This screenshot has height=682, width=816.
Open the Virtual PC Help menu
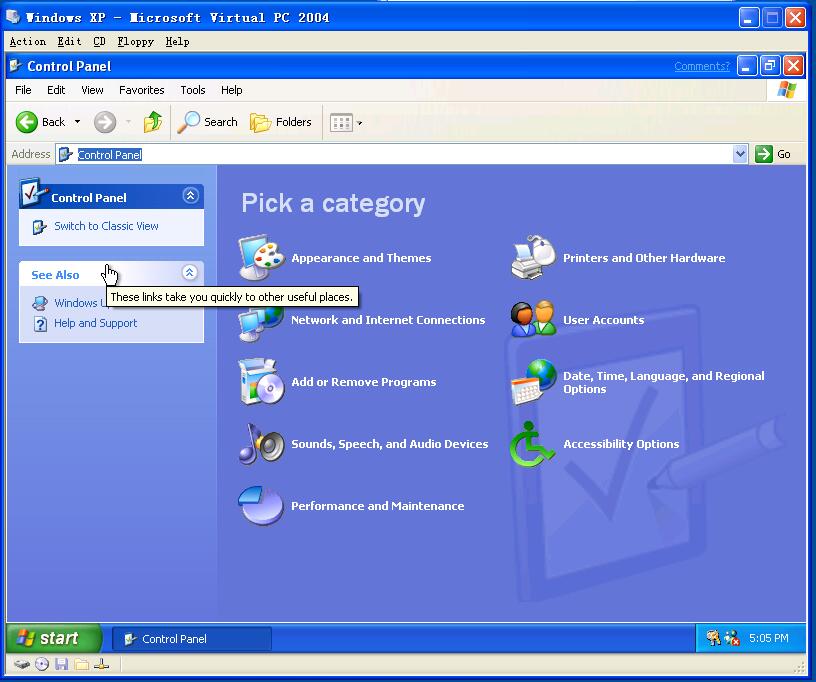[177, 42]
